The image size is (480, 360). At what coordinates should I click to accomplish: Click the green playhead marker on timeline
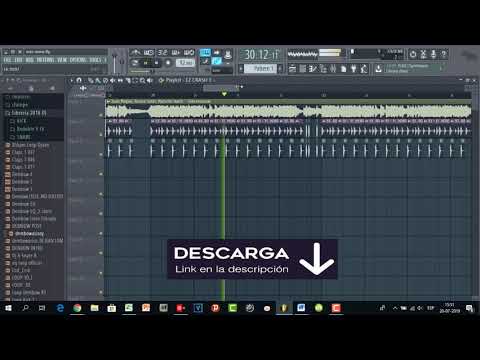click(x=224, y=95)
